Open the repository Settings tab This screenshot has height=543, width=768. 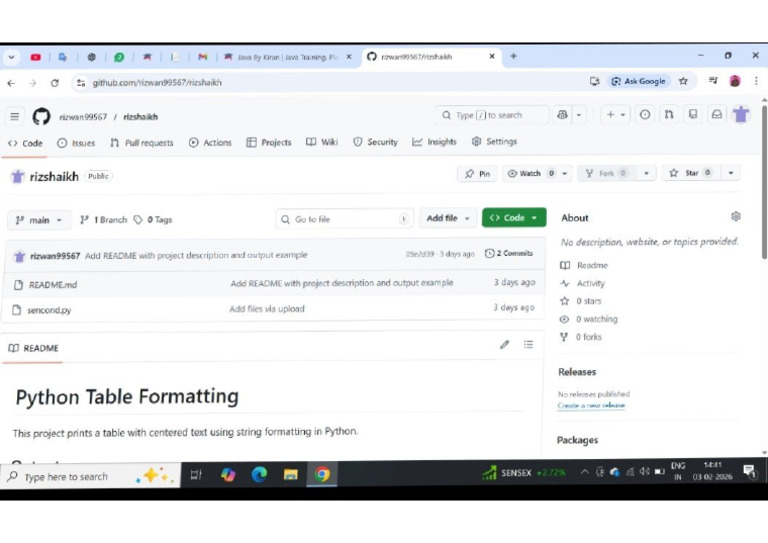[494, 142]
